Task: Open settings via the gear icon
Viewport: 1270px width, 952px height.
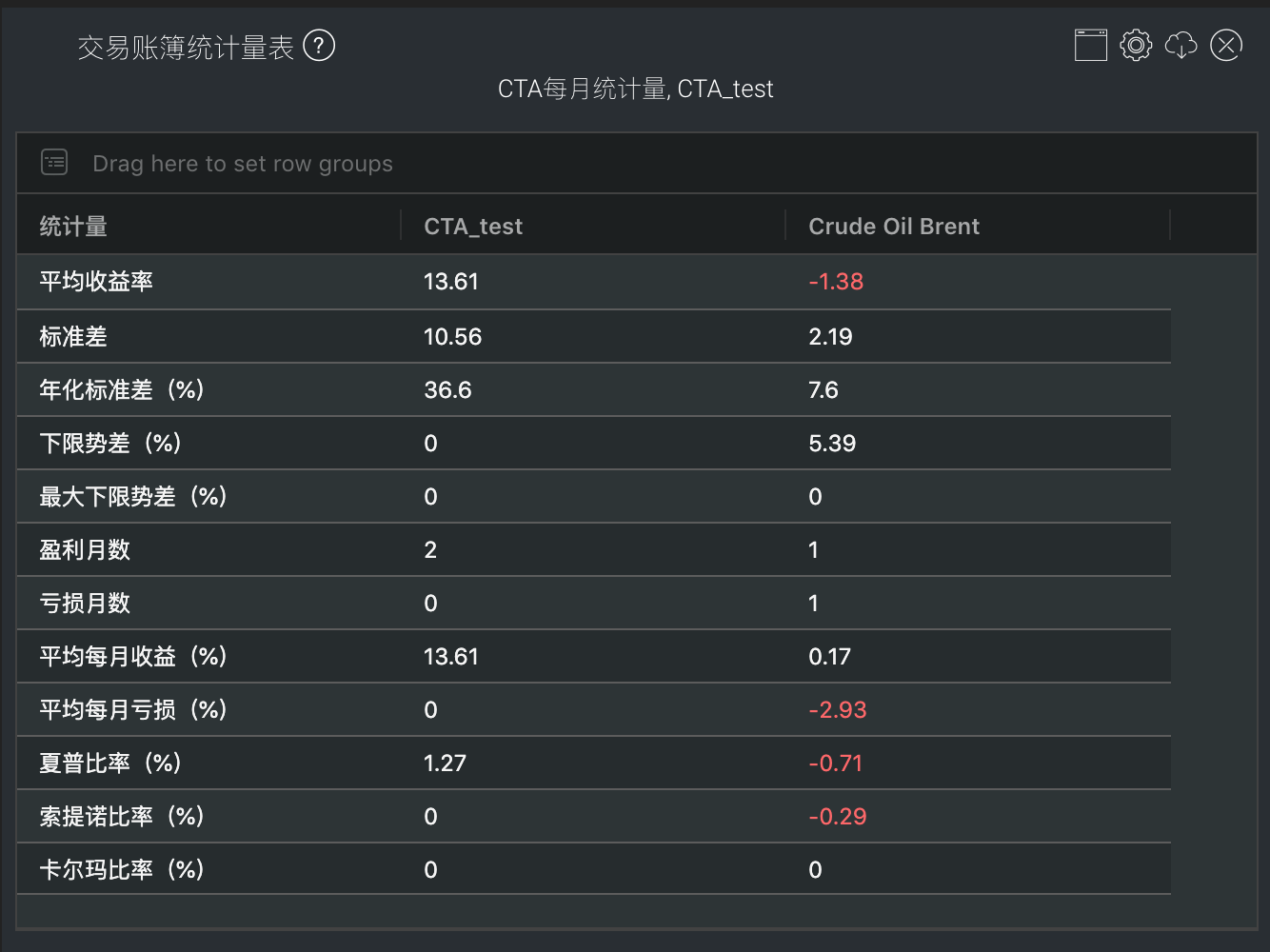Action: pos(1136,45)
